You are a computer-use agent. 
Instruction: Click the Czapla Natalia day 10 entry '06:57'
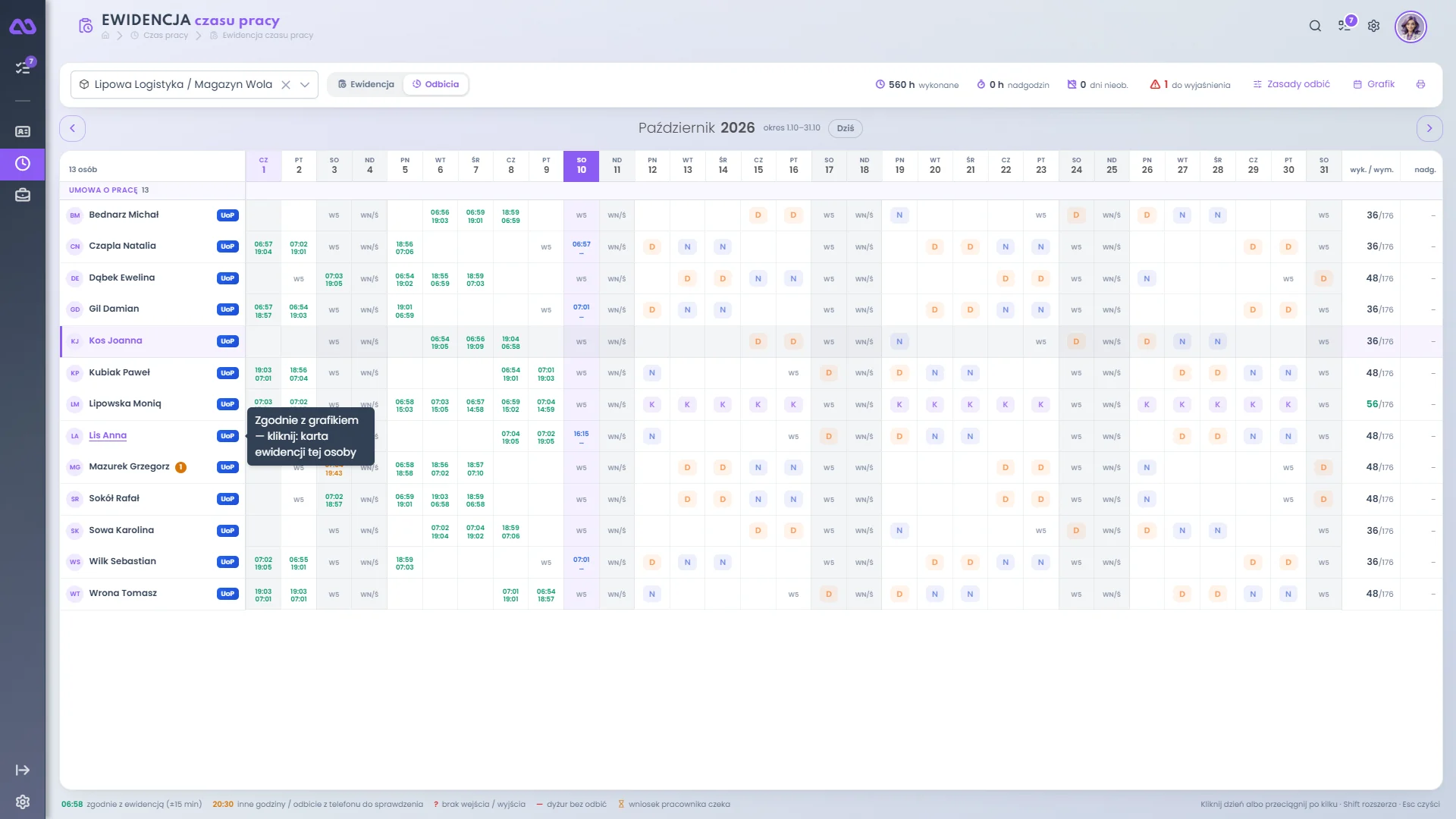pos(581,247)
